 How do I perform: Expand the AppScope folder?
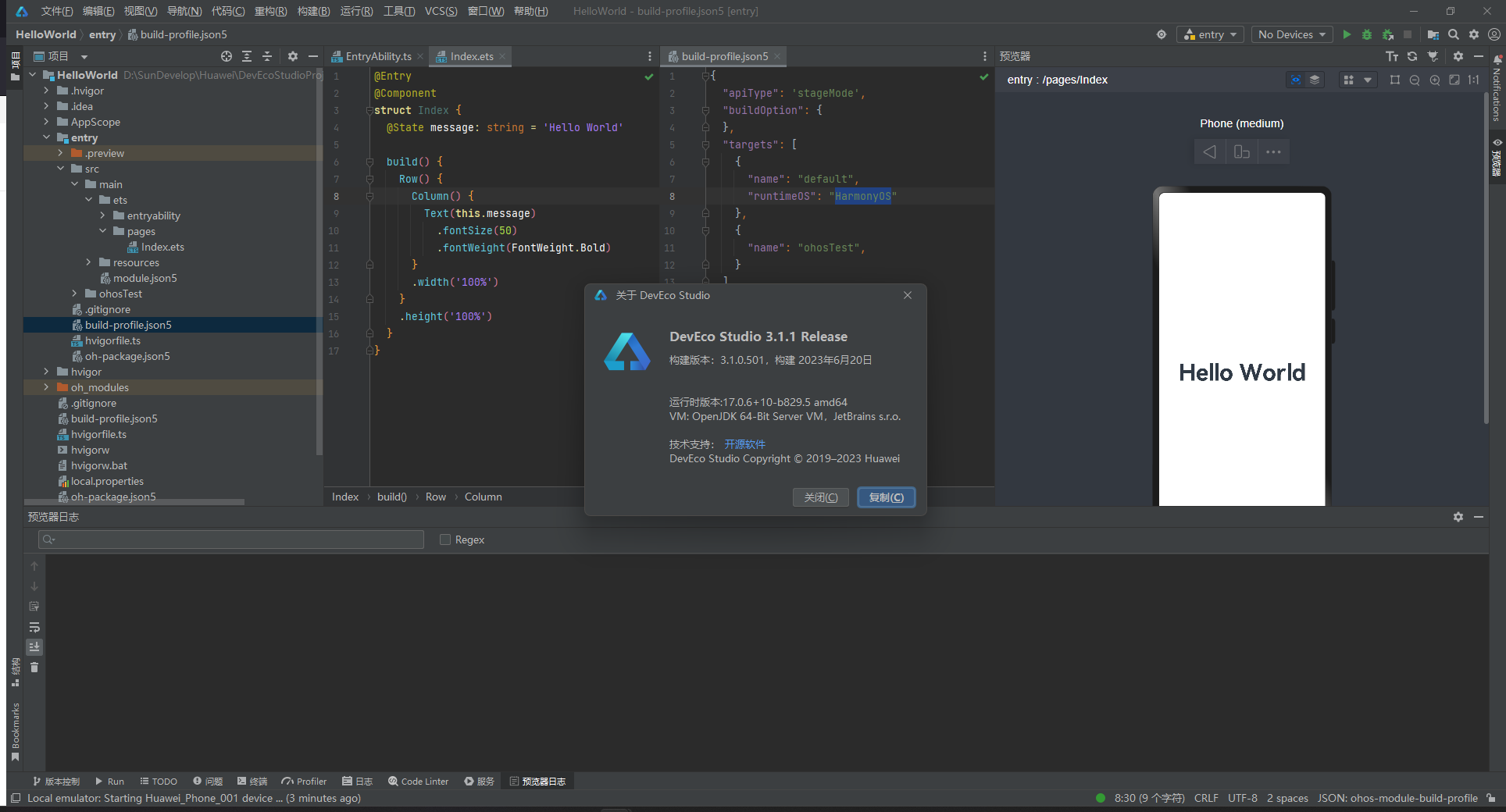[x=46, y=122]
